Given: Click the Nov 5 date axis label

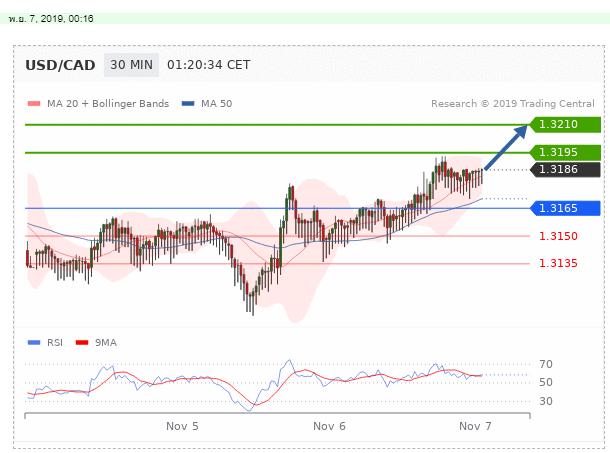Looking at the screenshot, I should 182,427.
